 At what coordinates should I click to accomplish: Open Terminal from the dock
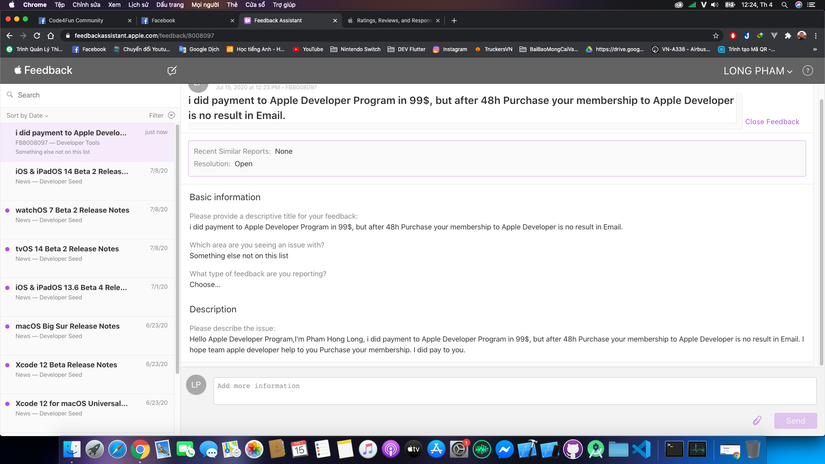point(674,449)
